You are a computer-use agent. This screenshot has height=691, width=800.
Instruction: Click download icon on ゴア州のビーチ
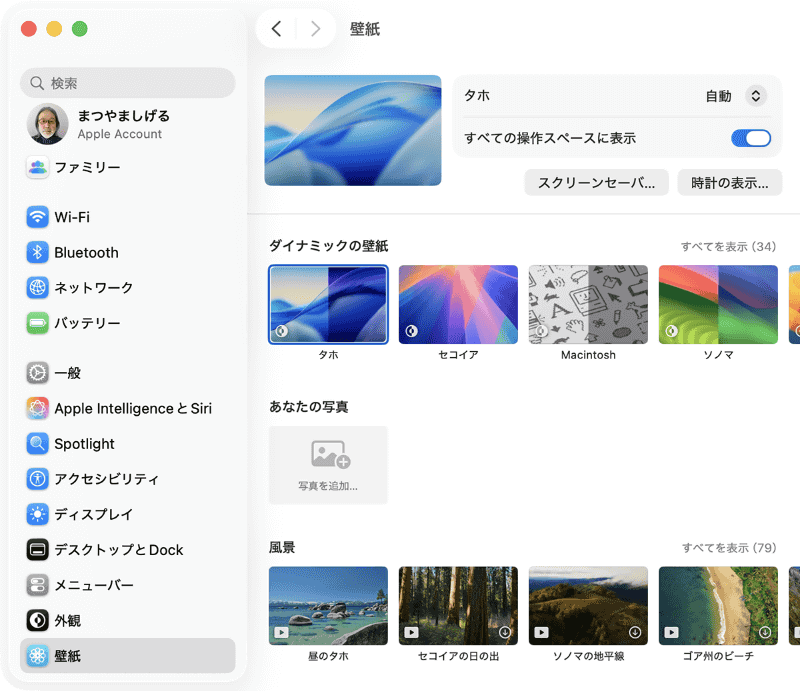pyautogui.click(x=765, y=632)
